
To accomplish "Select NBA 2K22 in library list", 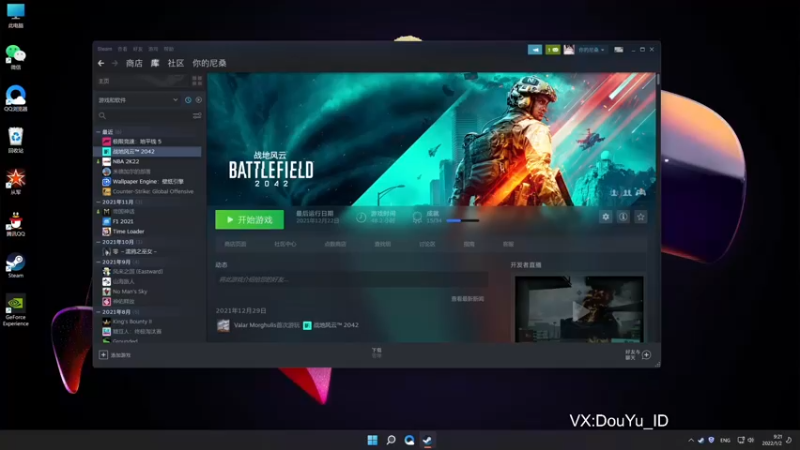I will pyautogui.click(x=126, y=161).
